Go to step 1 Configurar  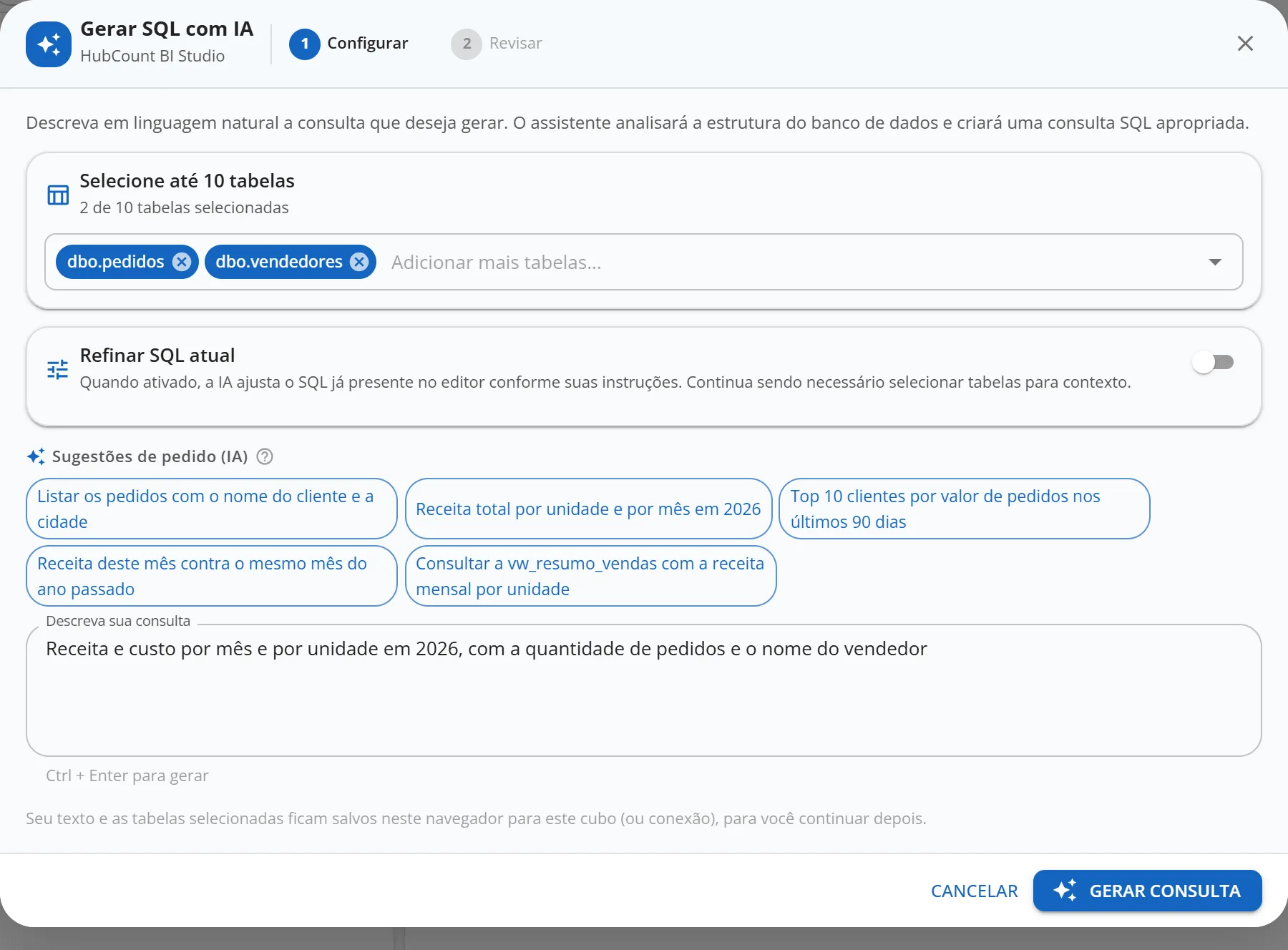(x=348, y=44)
